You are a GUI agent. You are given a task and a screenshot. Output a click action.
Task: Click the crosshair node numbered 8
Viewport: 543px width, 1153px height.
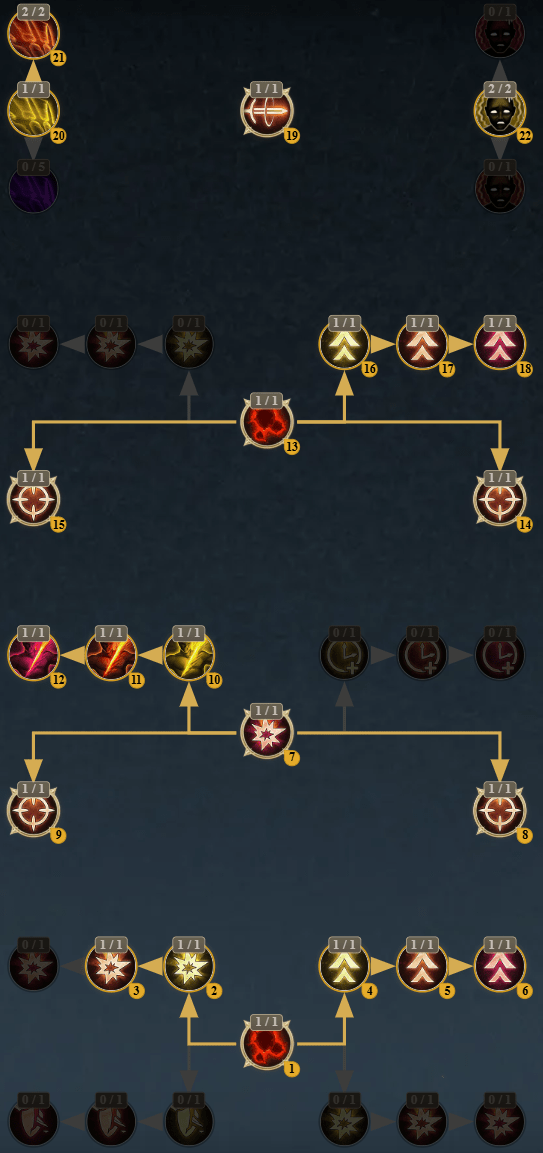point(500,810)
